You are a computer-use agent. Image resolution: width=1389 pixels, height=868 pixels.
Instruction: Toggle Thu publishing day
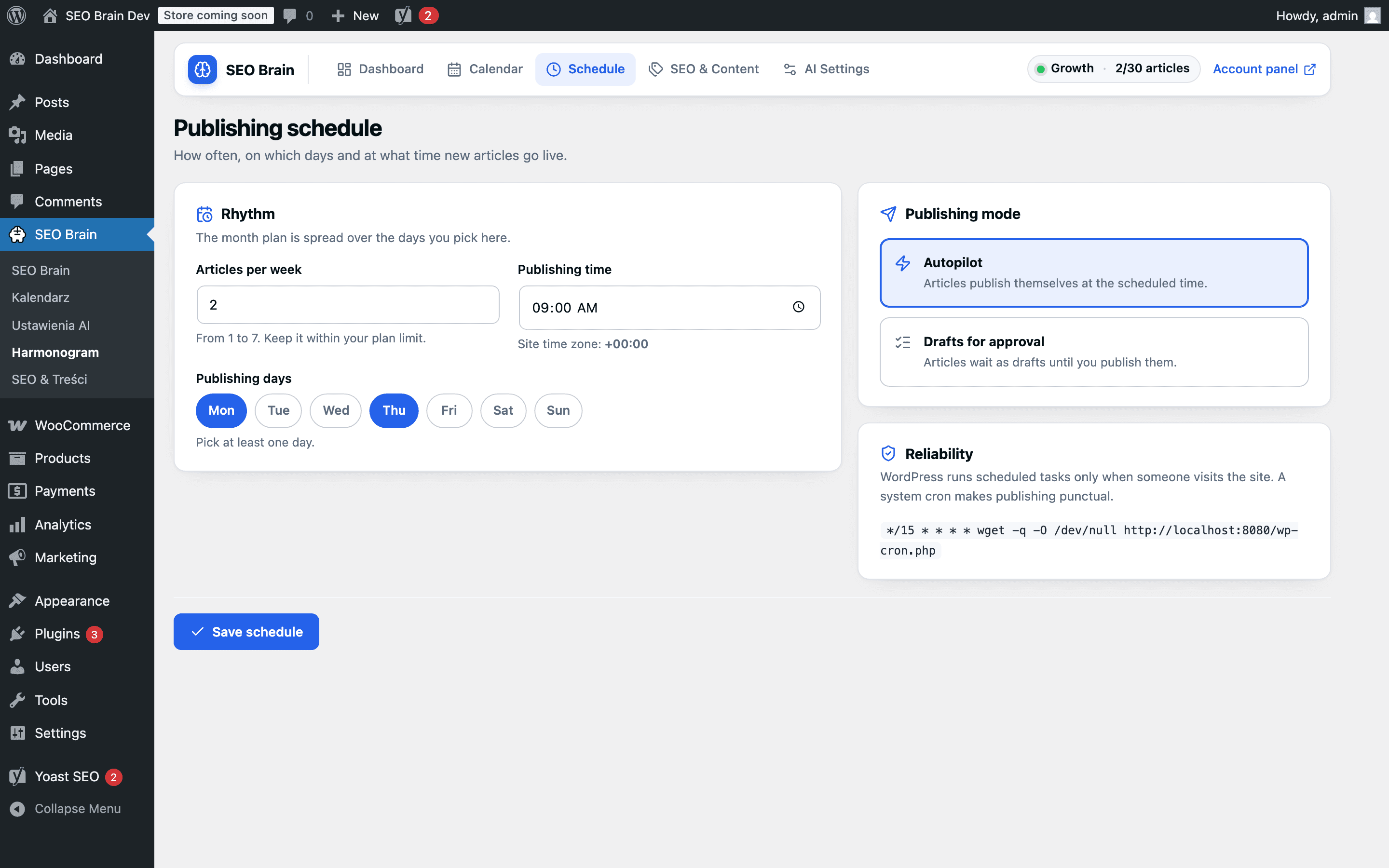(394, 410)
